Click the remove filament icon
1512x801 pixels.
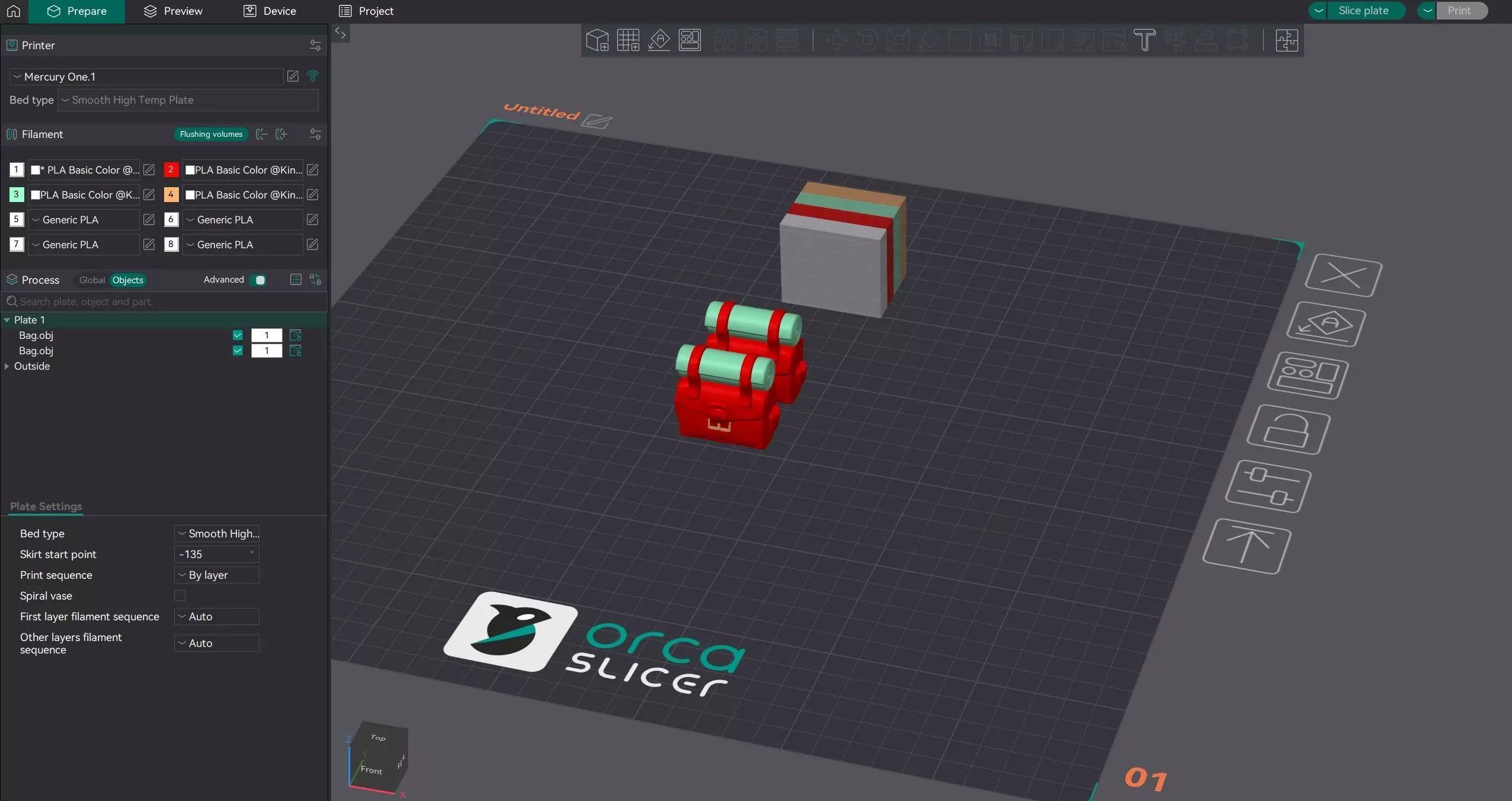pos(261,134)
